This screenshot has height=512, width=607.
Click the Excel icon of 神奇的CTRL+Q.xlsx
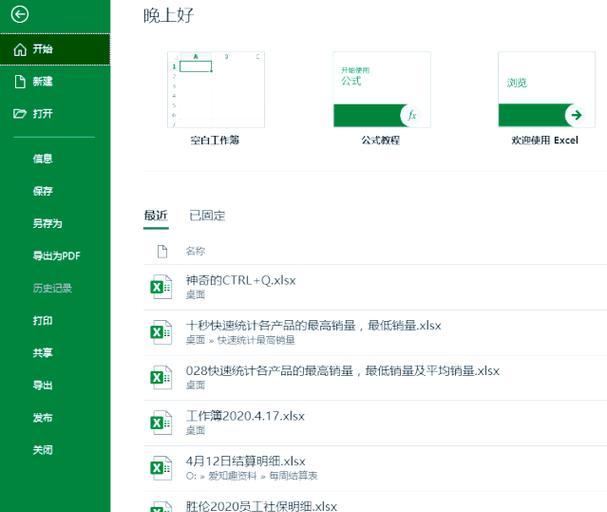pos(161,287)
